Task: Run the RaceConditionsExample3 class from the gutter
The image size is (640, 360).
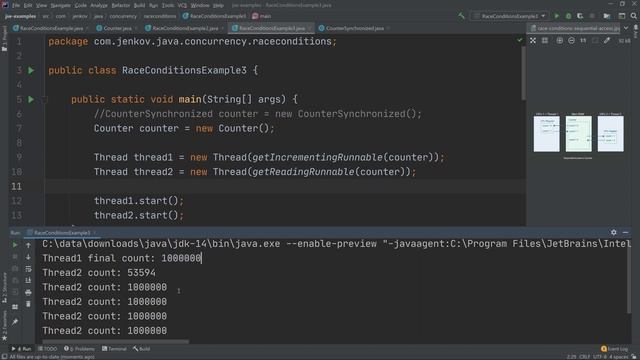Action: 31,70
